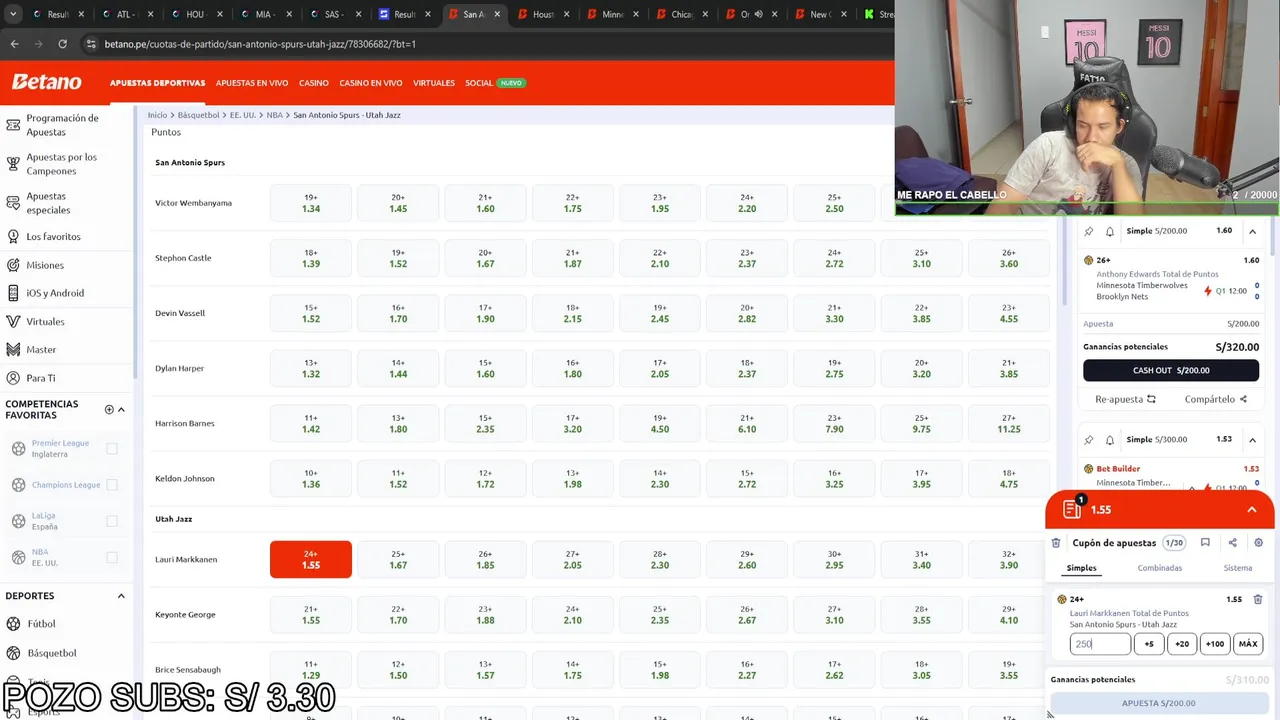1280x720 pixels.
Task: Collapse the bet slip header 1.55
Action: 1252,510
